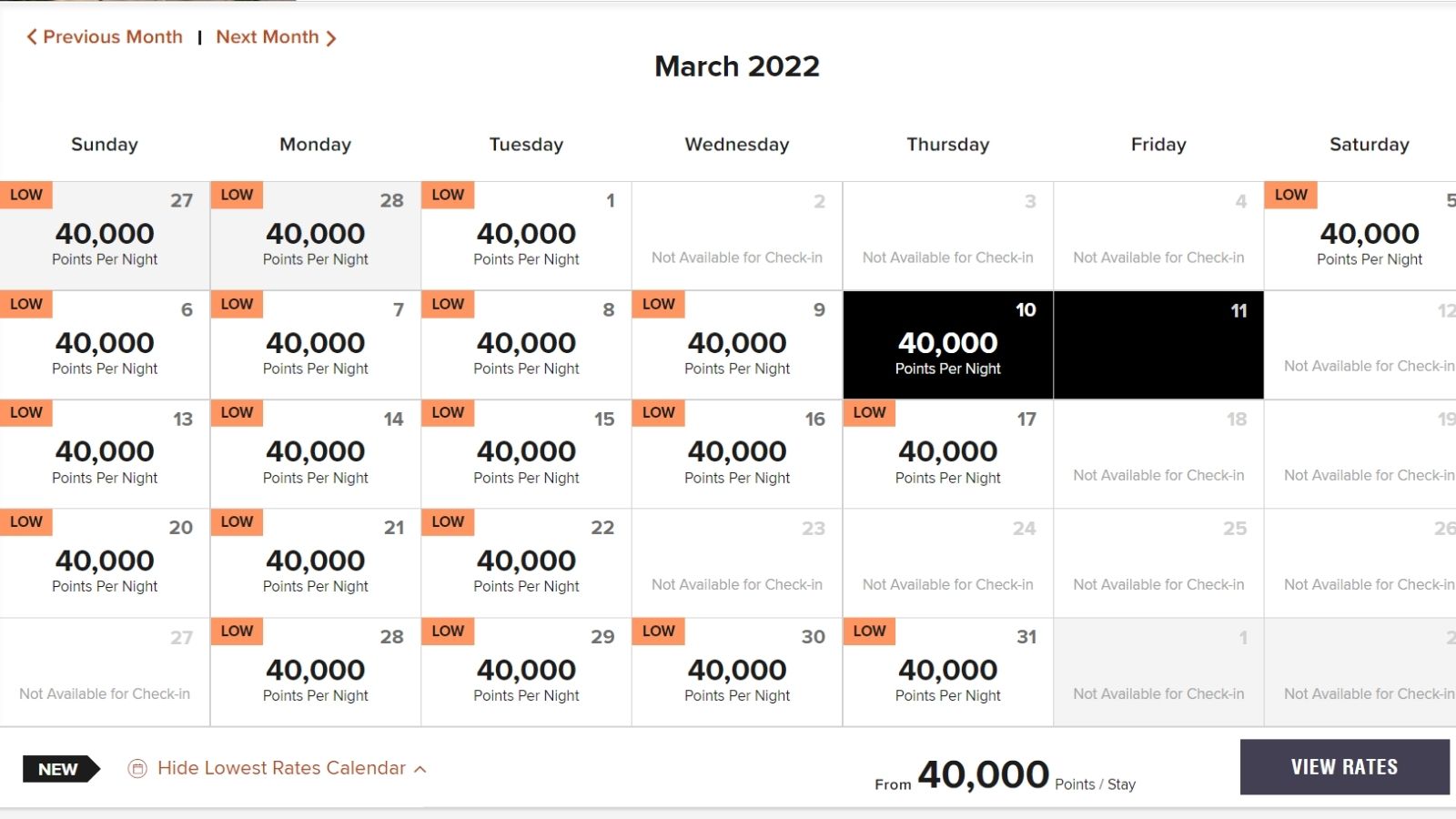Click the March 2022 heading

tap(736, 66)
